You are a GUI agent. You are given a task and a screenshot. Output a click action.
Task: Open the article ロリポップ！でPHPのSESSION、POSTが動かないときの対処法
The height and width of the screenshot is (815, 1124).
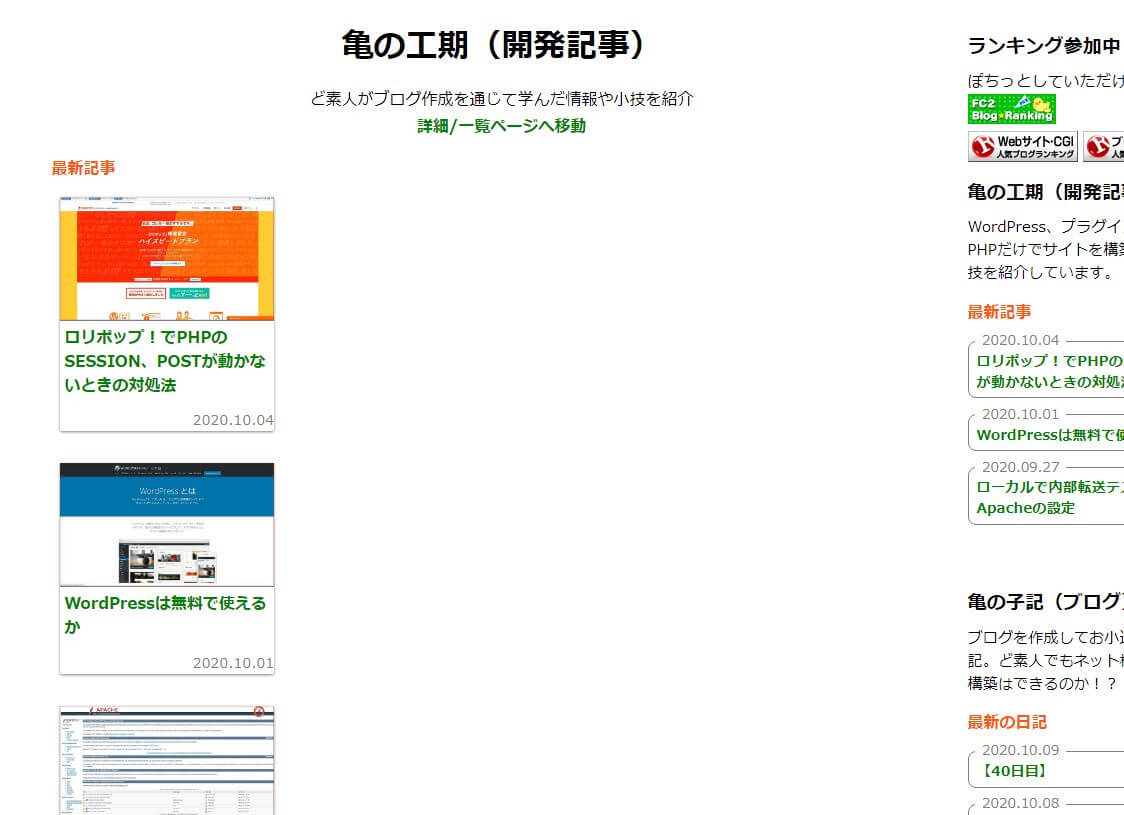(x=162, y=359)
